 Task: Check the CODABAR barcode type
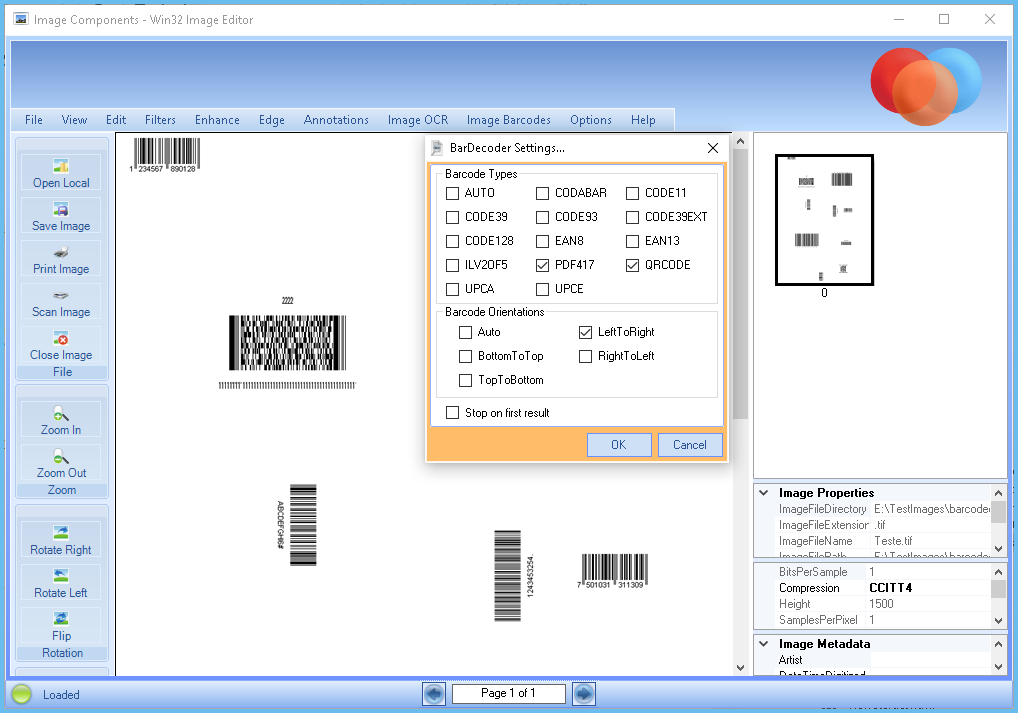pos(542,194)
